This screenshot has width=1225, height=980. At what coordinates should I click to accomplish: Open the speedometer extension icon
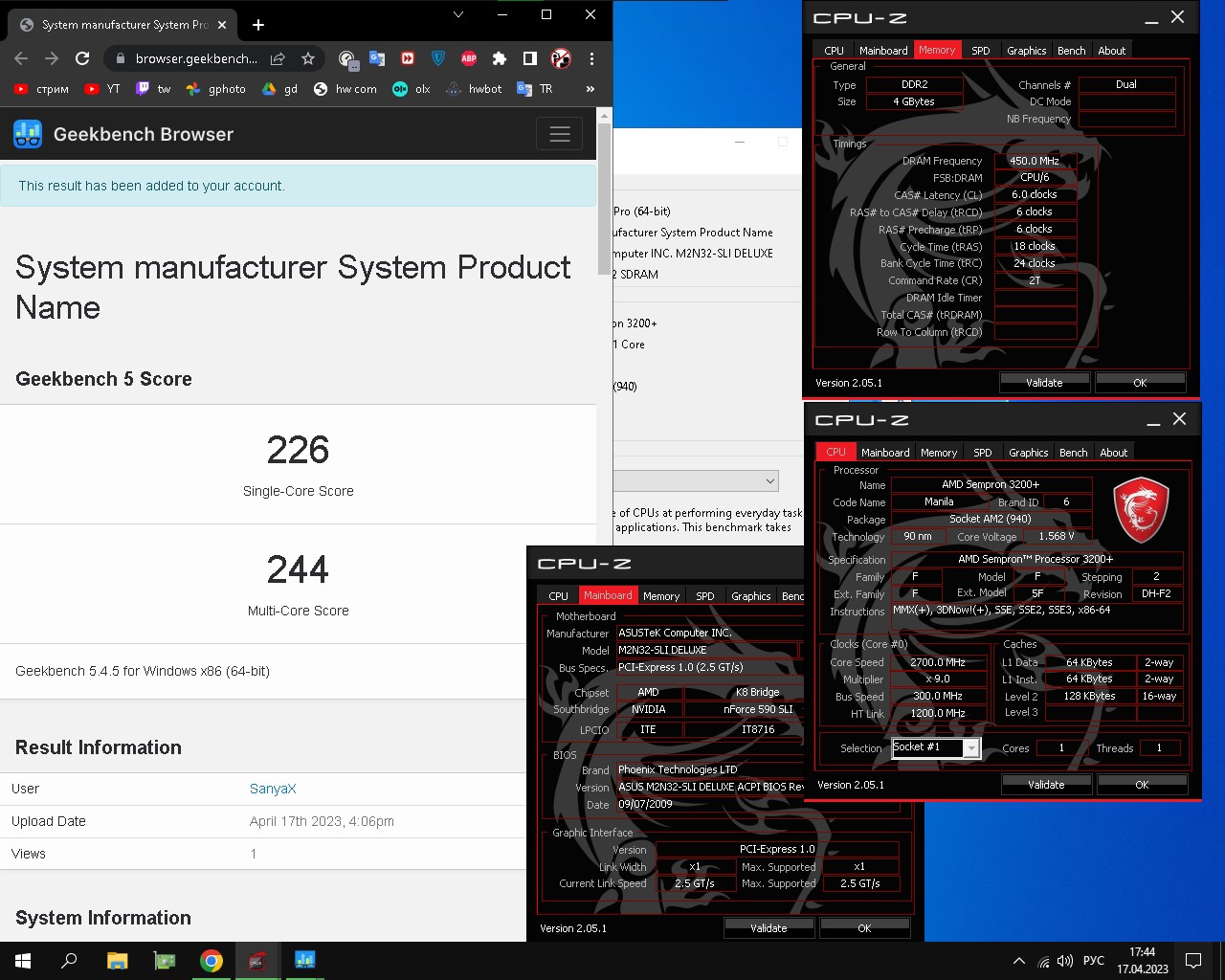(347, 58)
